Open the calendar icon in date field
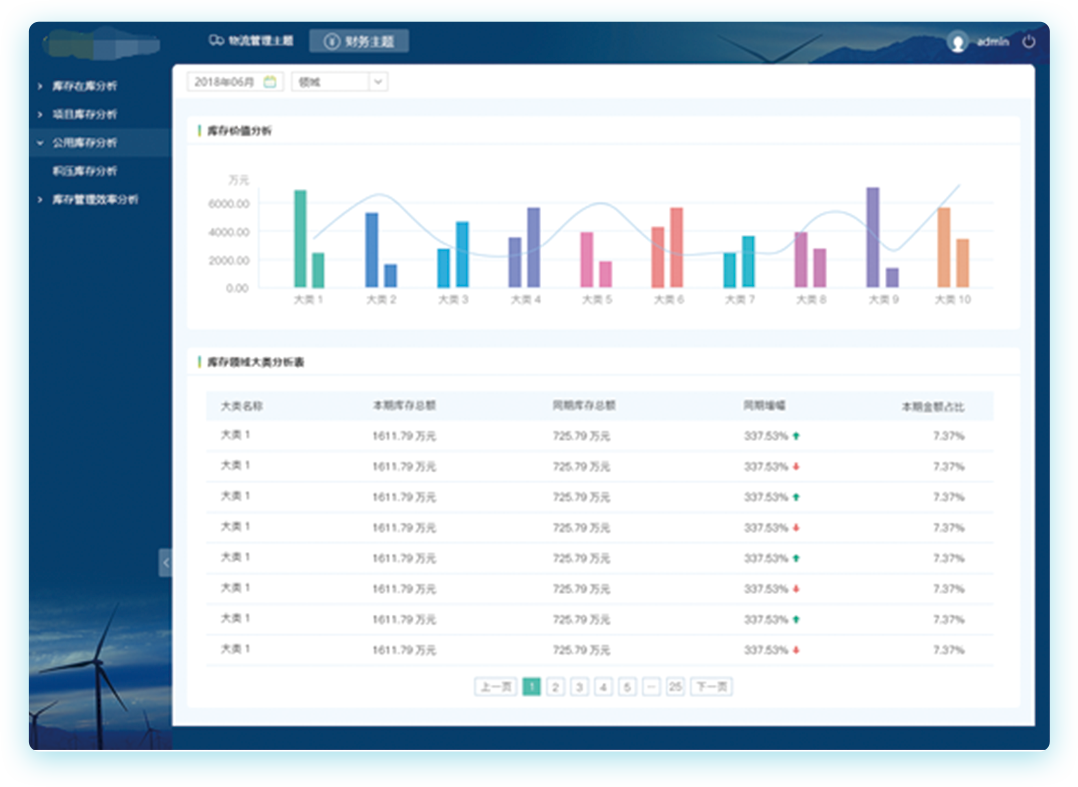Viewport: 1078px width, 787px height. (x=270, y=82)
